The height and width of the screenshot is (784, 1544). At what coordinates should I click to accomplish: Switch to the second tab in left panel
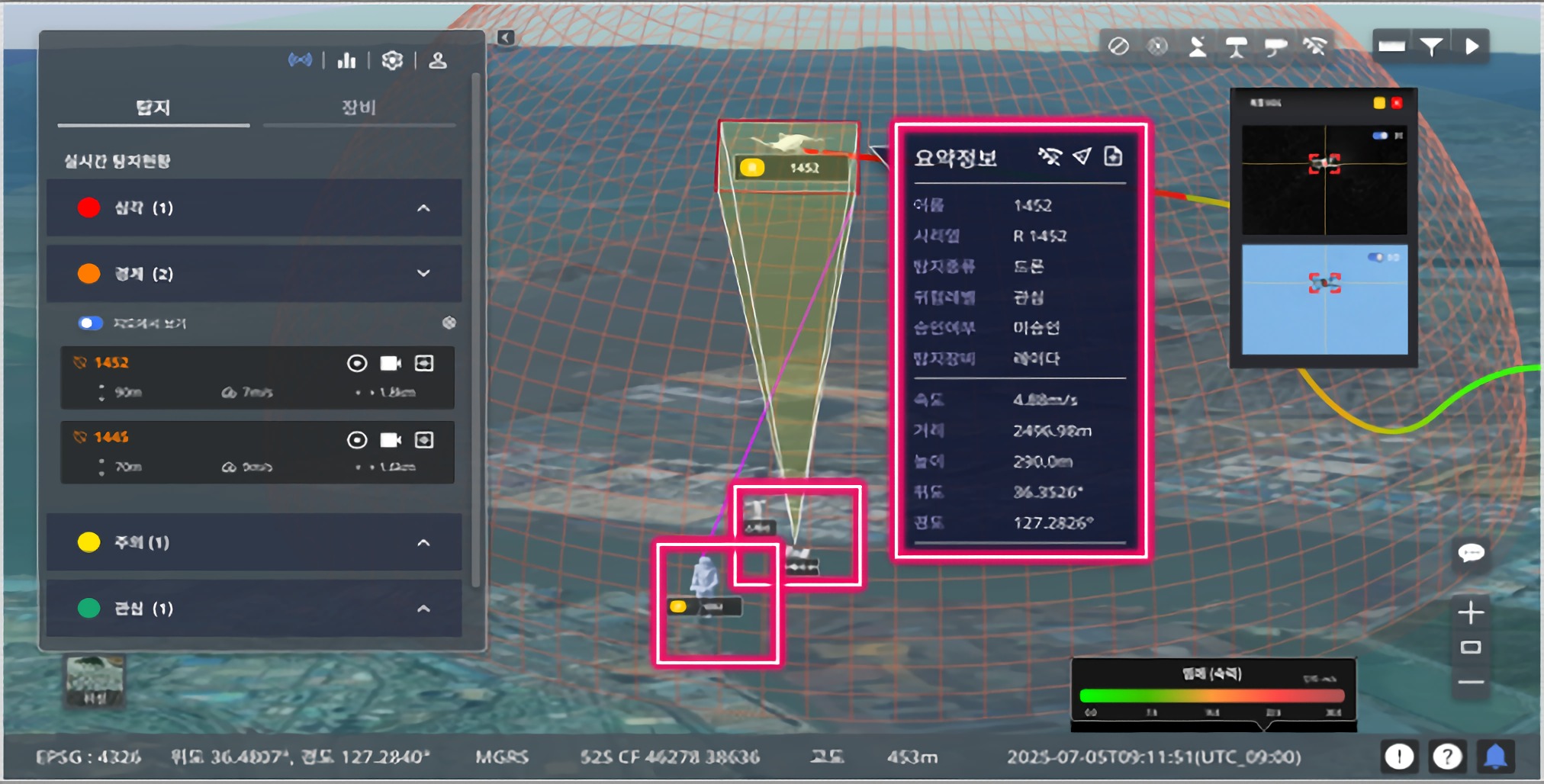click(359, 108)
